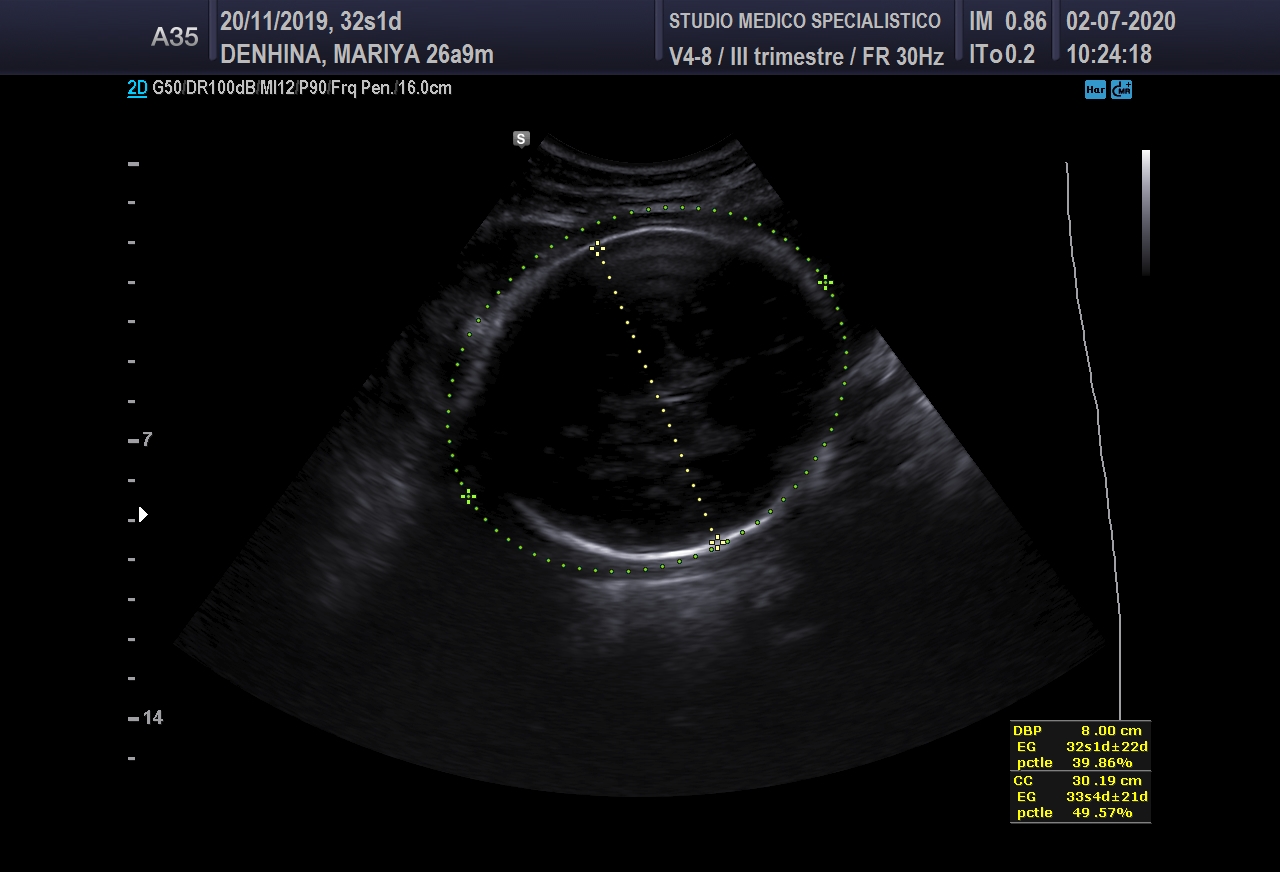Viewport: 1280px width, 872px height.
Task: Click the 7 cm depth scale marker
Action: (146, 440)
